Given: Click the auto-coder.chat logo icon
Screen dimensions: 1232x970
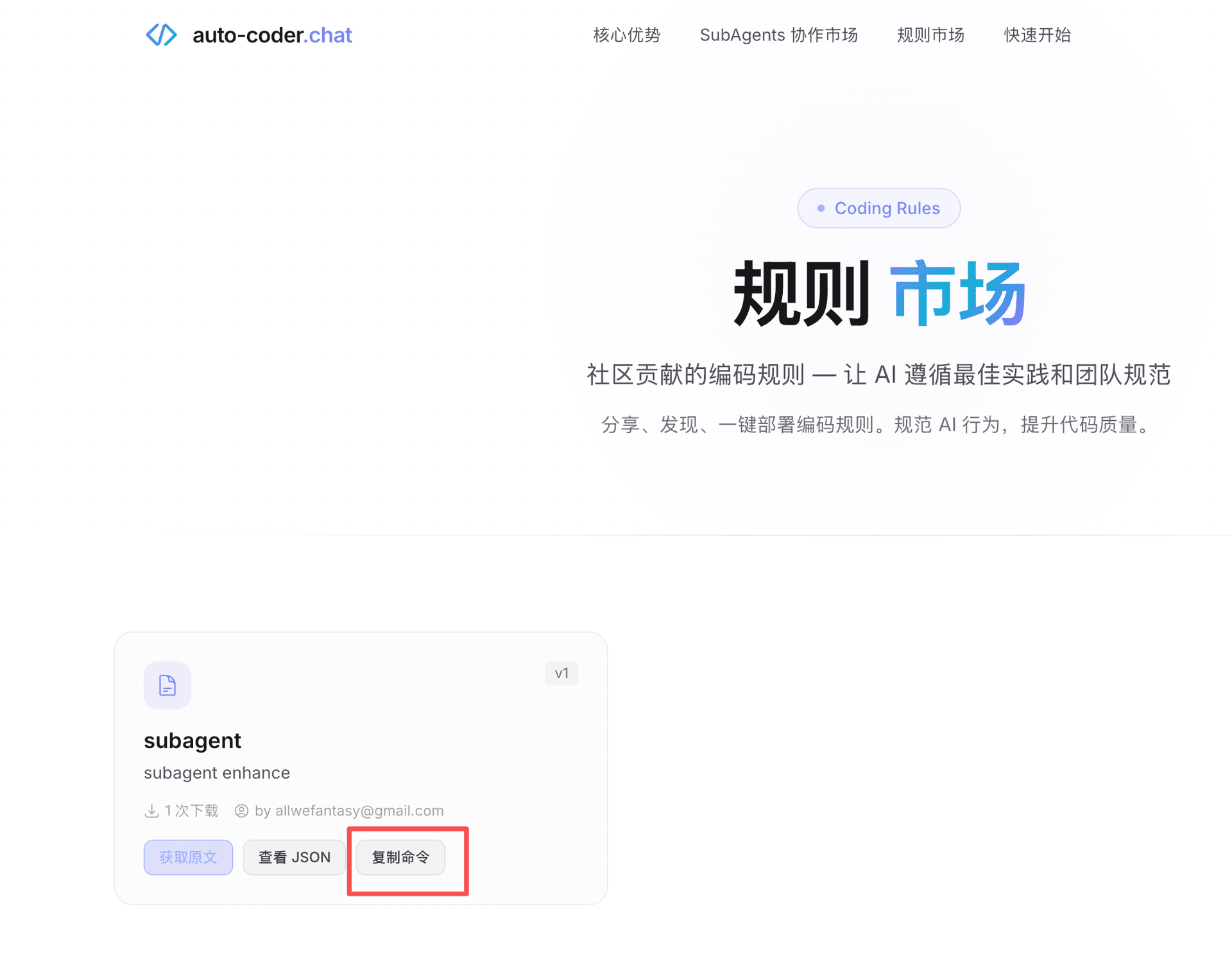Looking at the screenshot, I should 161,35.
